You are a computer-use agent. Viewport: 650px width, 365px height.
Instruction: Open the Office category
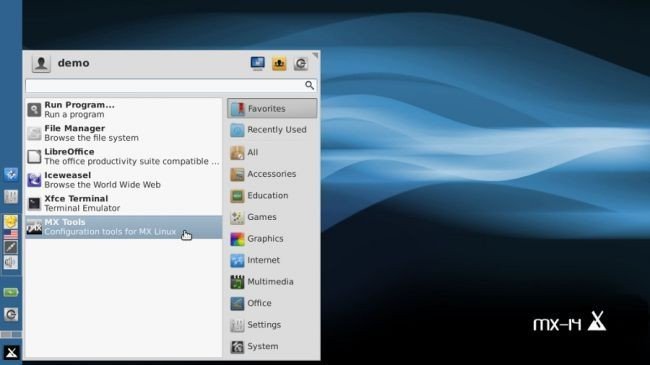(272, 303)
